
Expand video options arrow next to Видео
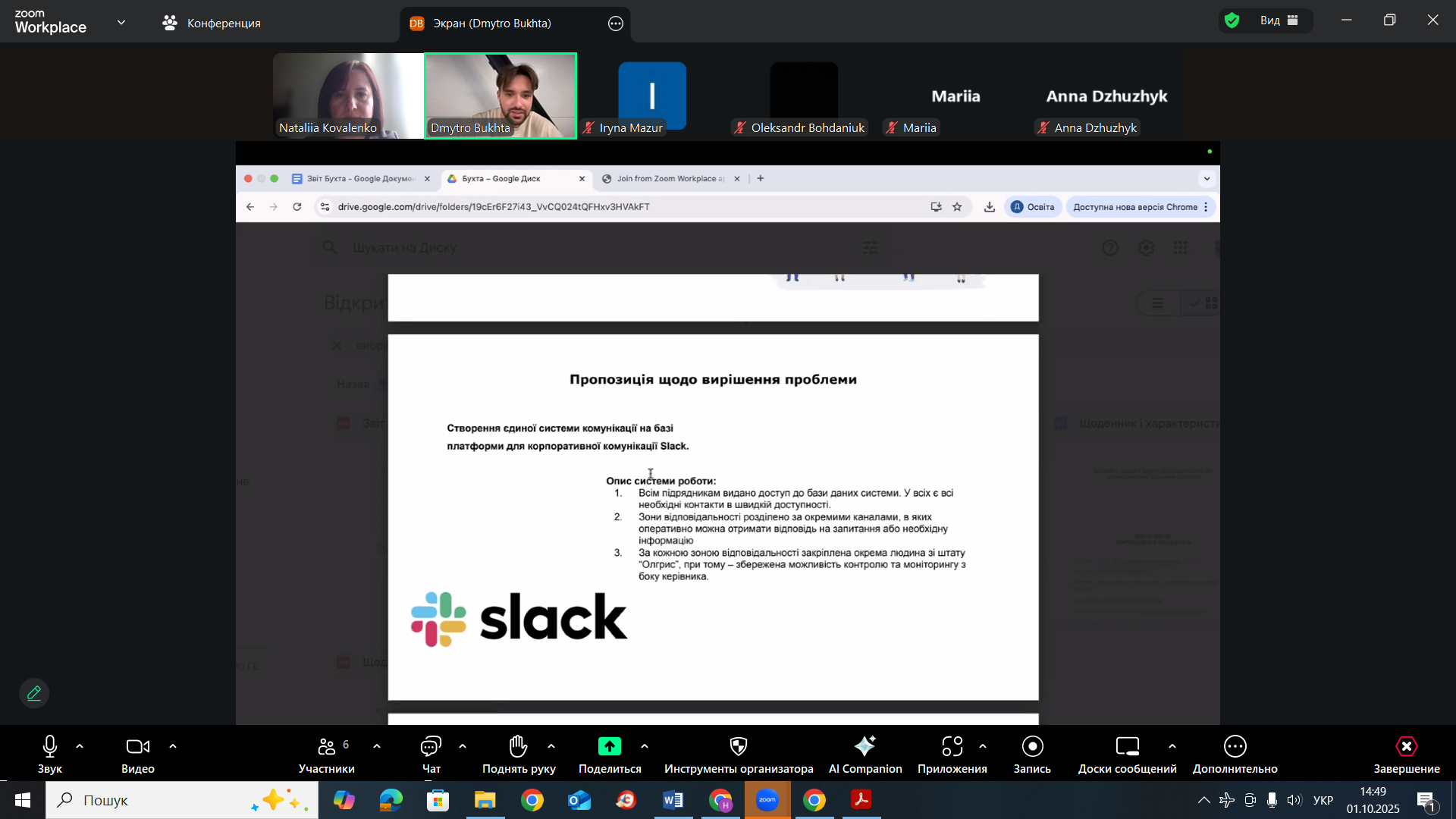click(x=173, y=747)
